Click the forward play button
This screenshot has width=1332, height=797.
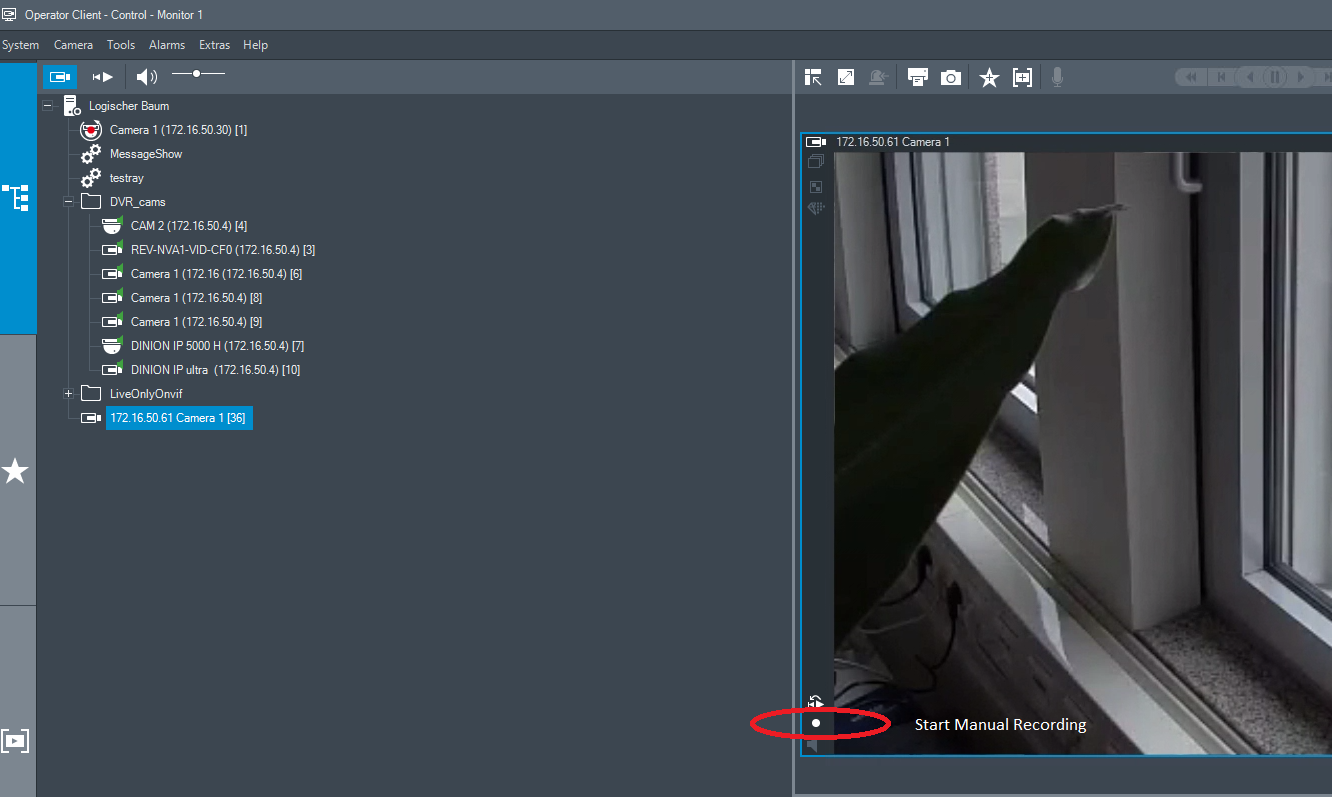(x=1302, y=77)
